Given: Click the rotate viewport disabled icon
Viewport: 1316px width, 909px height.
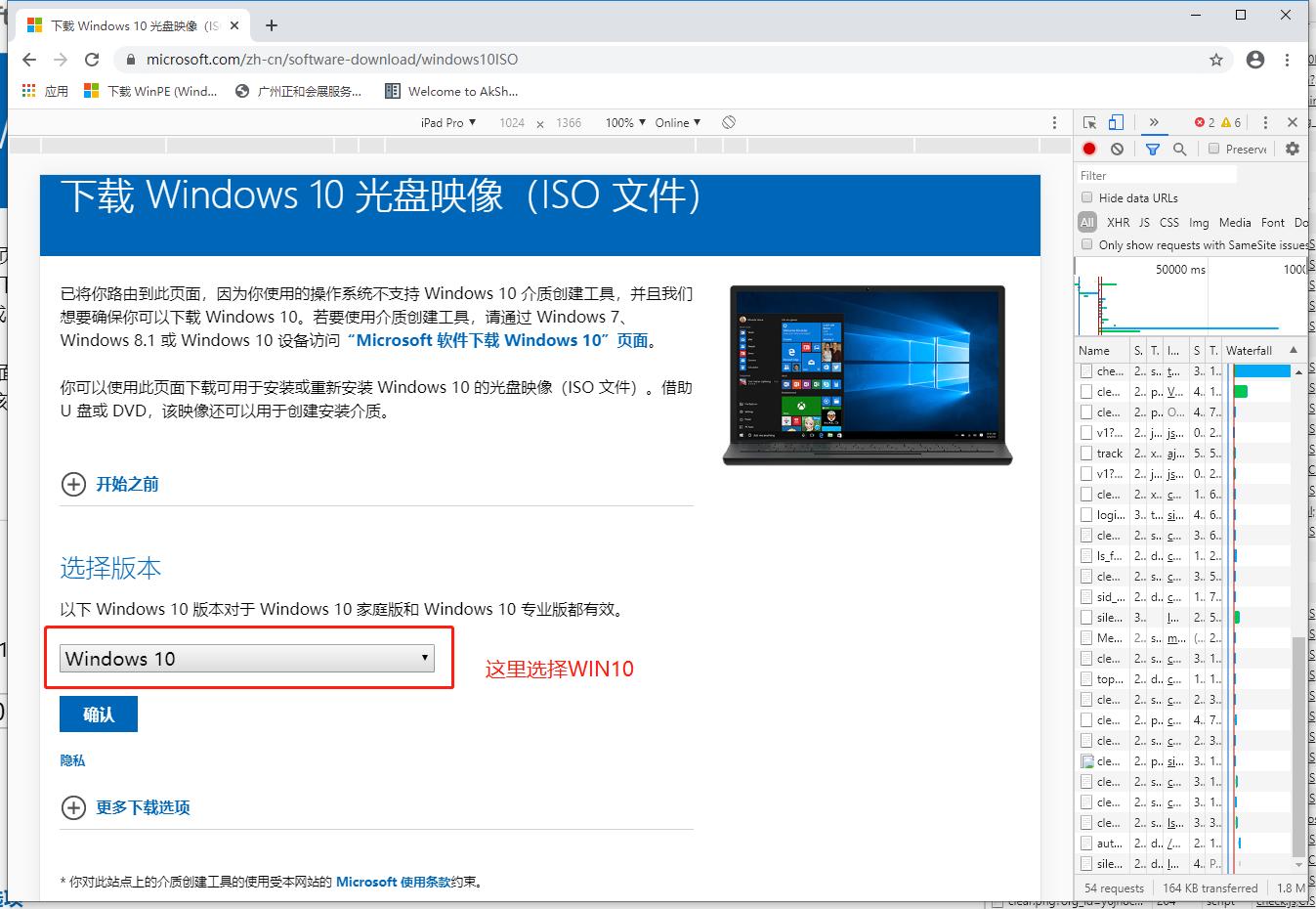Looking at the screenshot, I should 729,121.
